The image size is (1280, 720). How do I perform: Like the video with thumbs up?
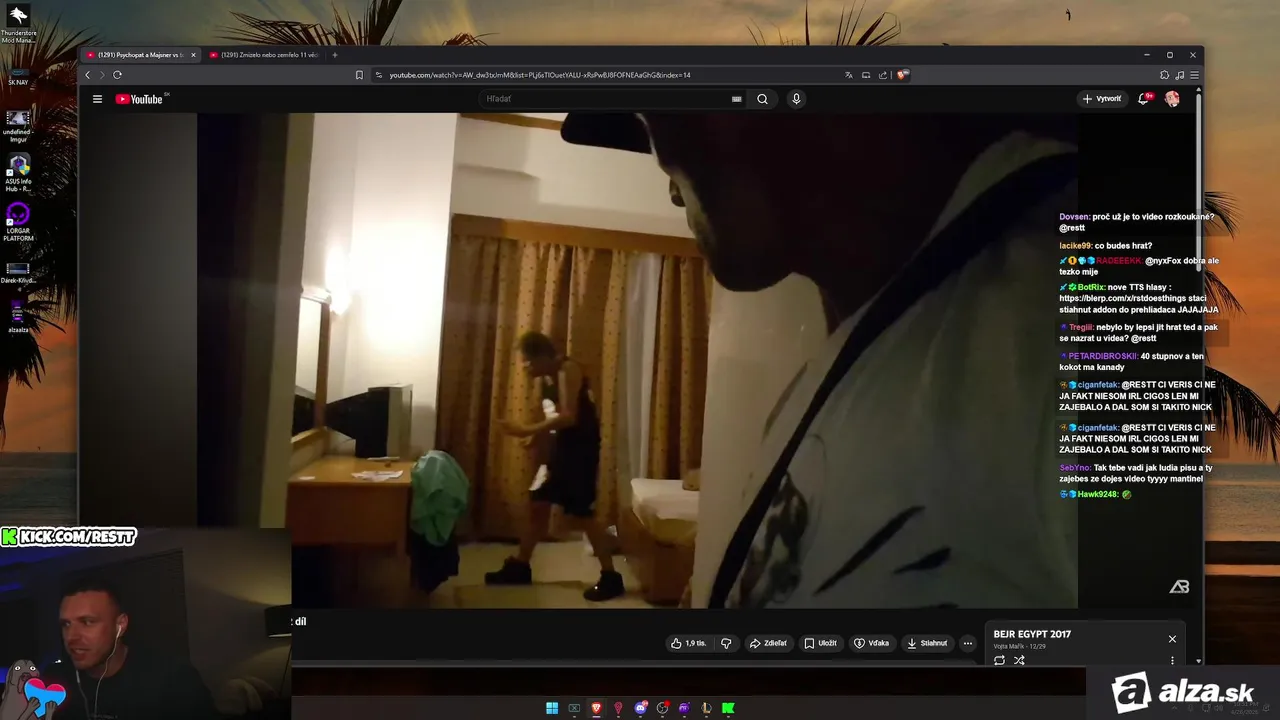[x=689, y=643]
